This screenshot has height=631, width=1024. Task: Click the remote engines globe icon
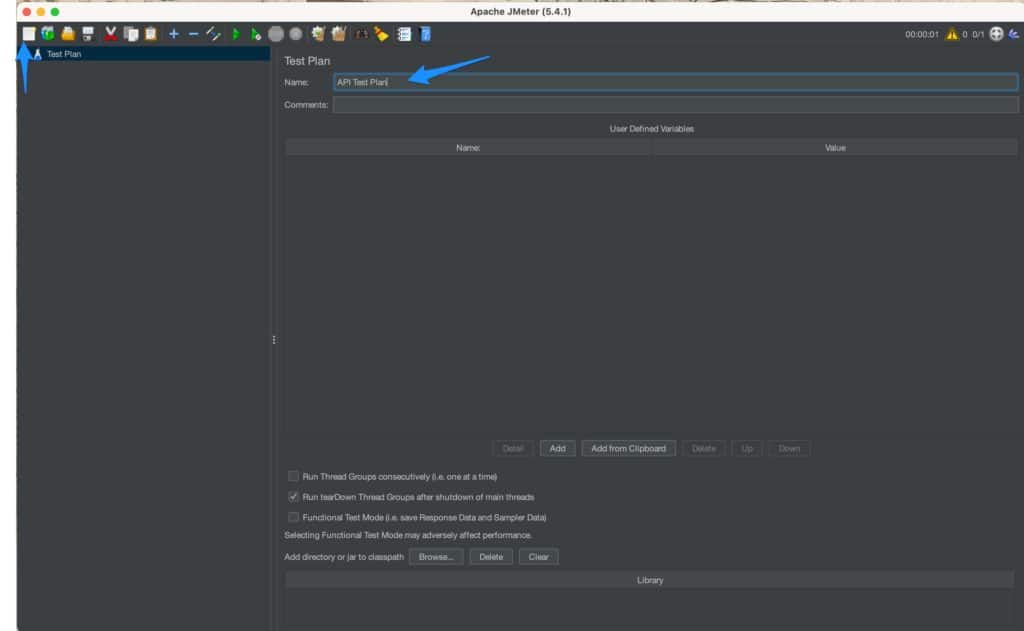(x=997, y=34)
